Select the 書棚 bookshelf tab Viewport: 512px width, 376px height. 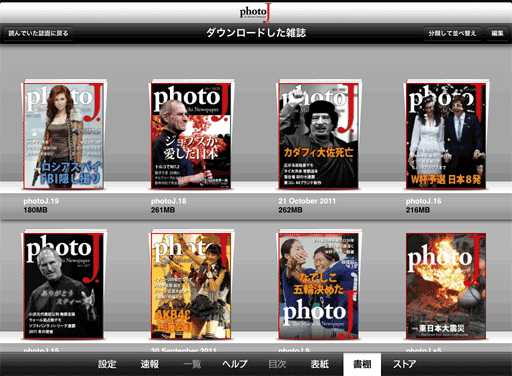[x=362, y=364]
